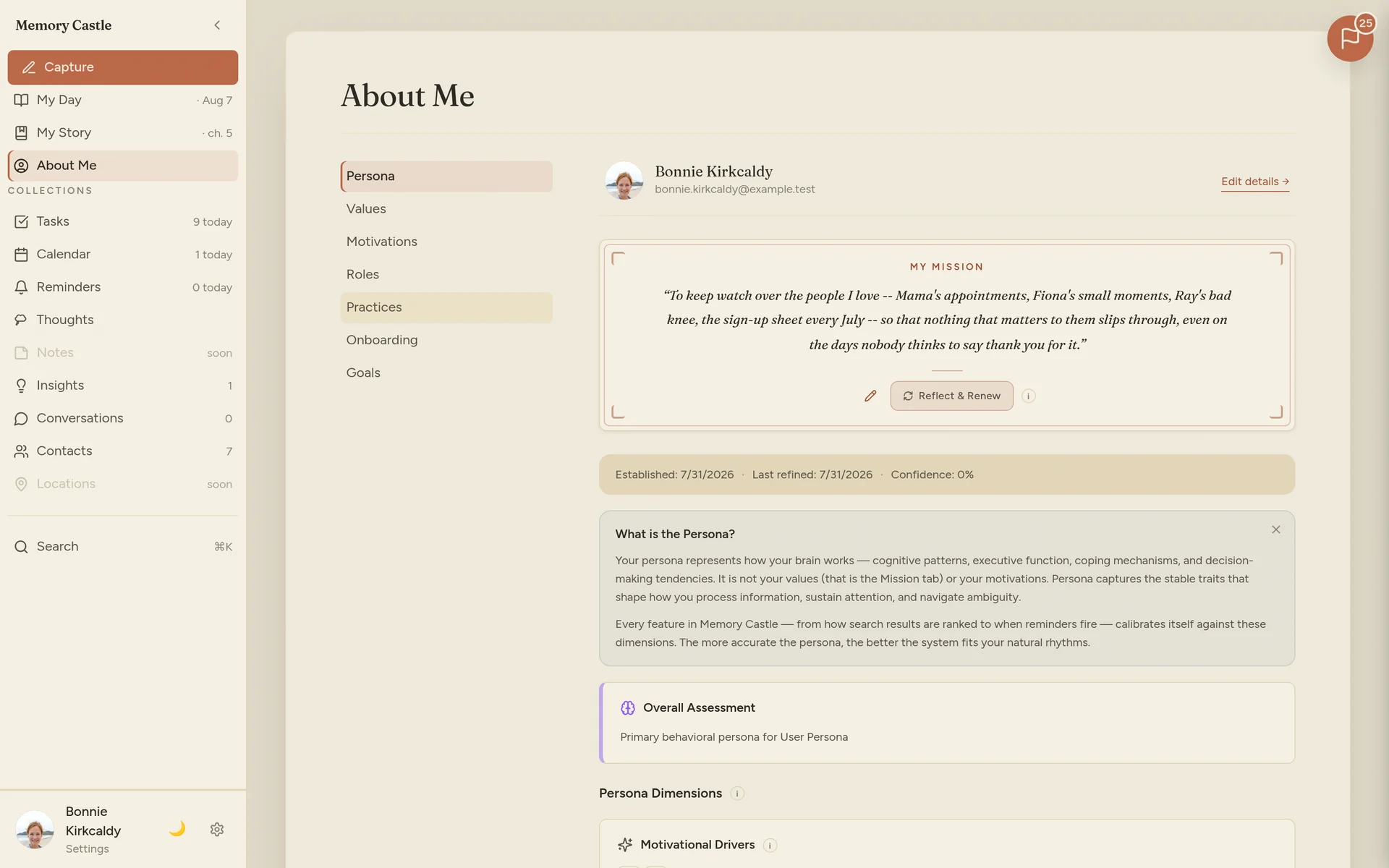Open the Notes collection item
This screenshot has height=868, width=1389.
tap(123, 353)
